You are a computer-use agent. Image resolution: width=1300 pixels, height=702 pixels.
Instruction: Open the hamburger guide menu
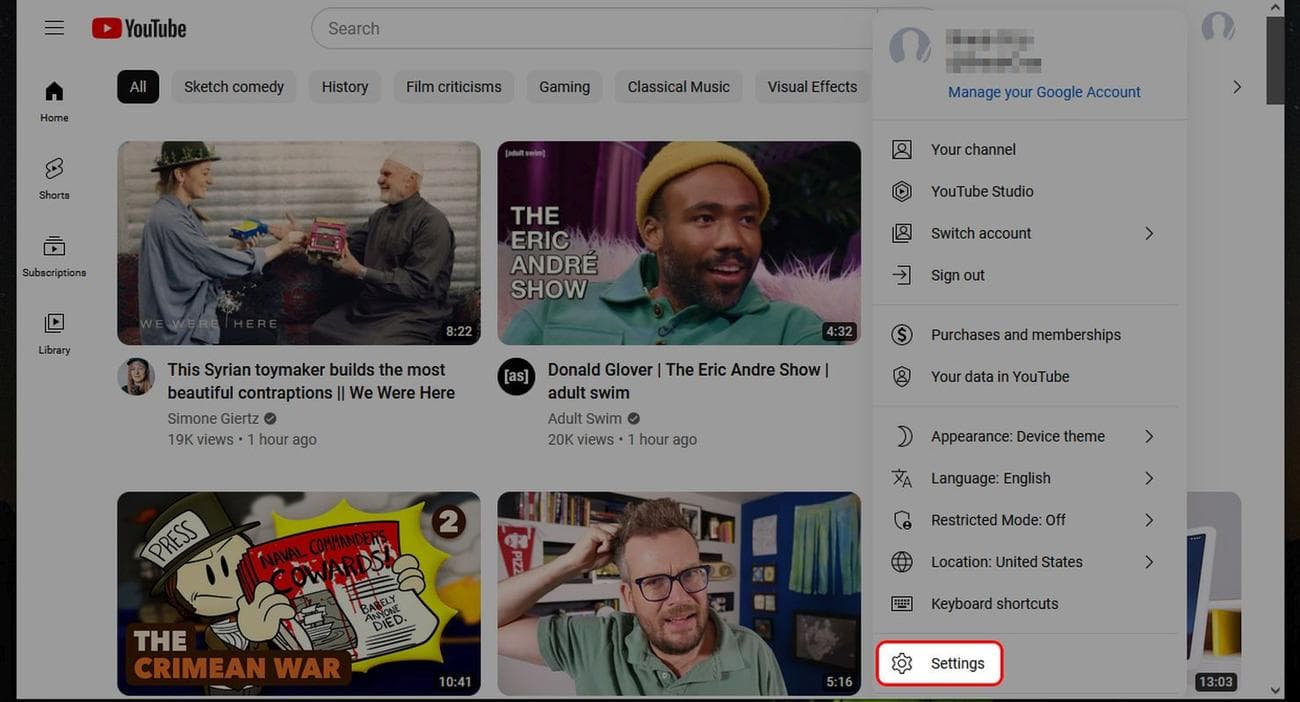54,27
